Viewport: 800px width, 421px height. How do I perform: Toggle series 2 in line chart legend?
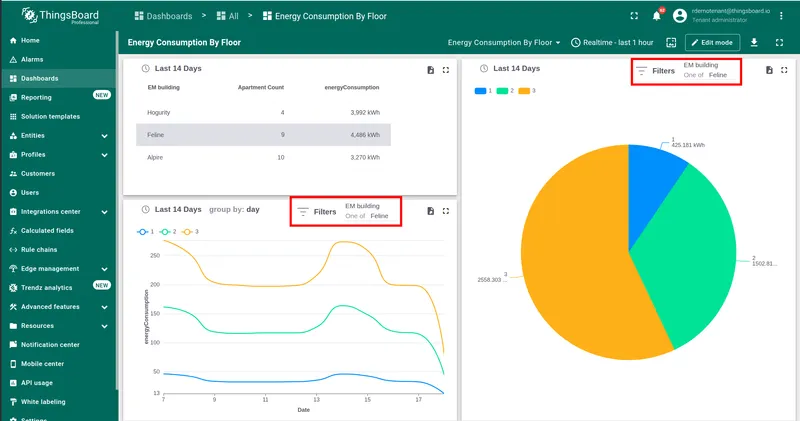click(168, 232)
